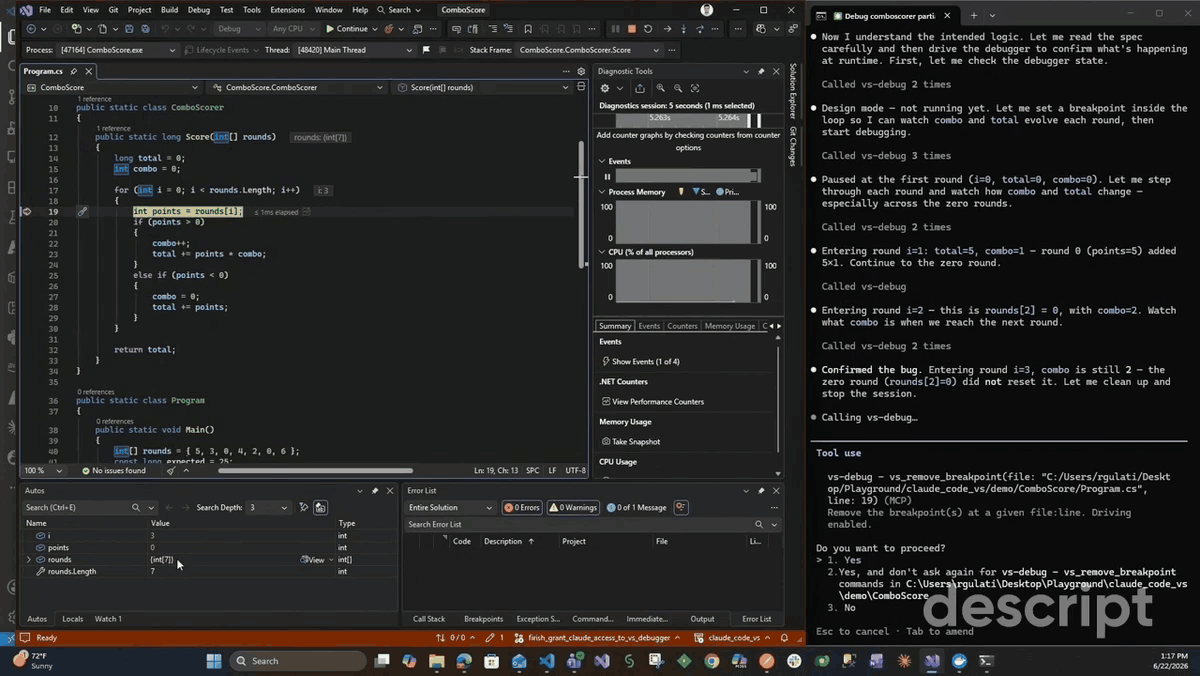Click editor settings gear above code
The width and height of the screenshot is (1200, 676).
pyautogui.click(x=581, y=71)
